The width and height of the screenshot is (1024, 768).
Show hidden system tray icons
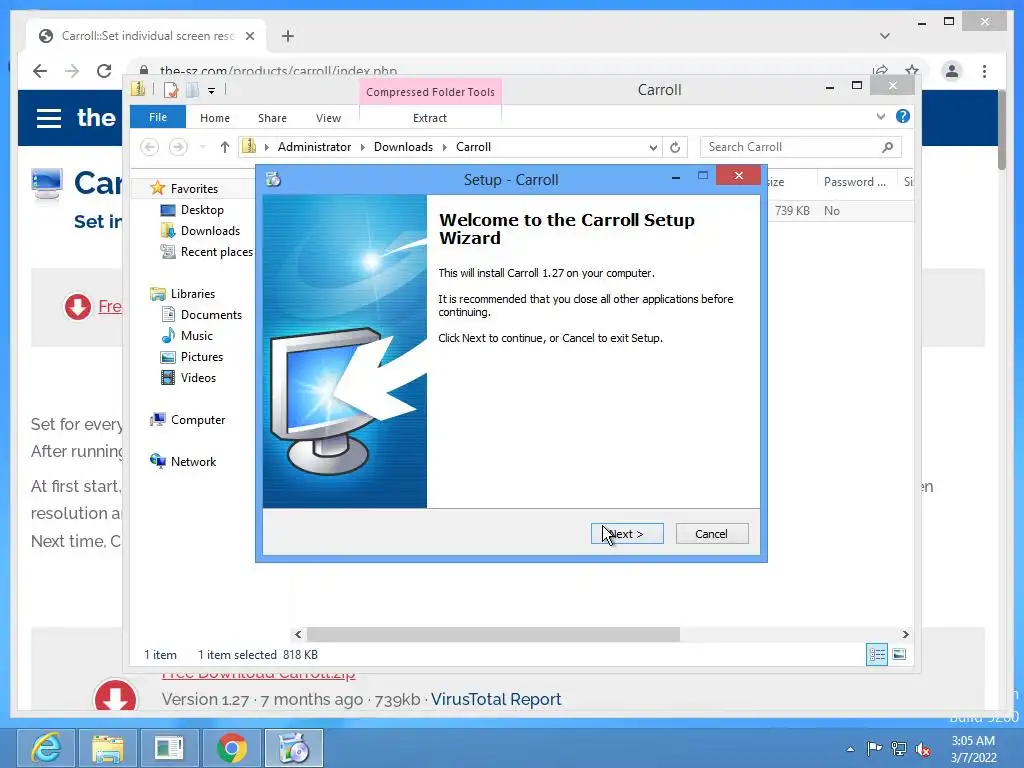(x=850, y=748)
